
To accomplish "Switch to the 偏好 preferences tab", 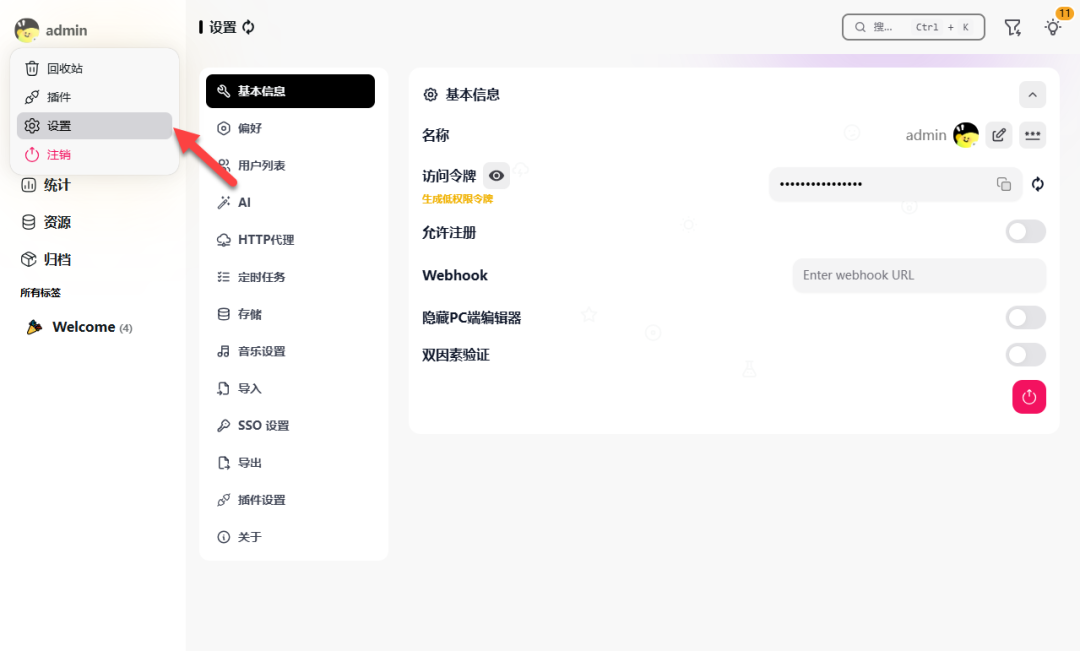I will point(290,128).
